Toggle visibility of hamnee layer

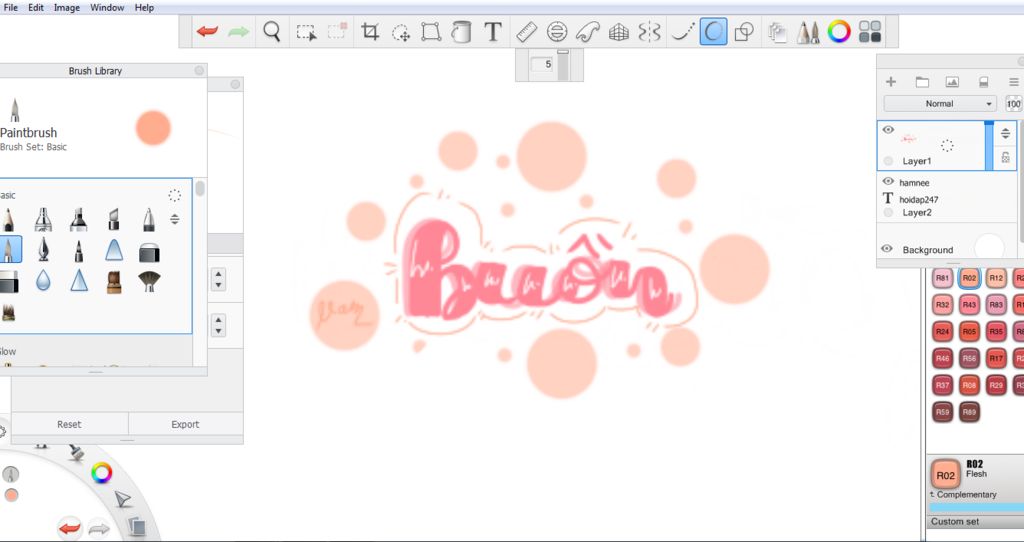coord(888,182)
